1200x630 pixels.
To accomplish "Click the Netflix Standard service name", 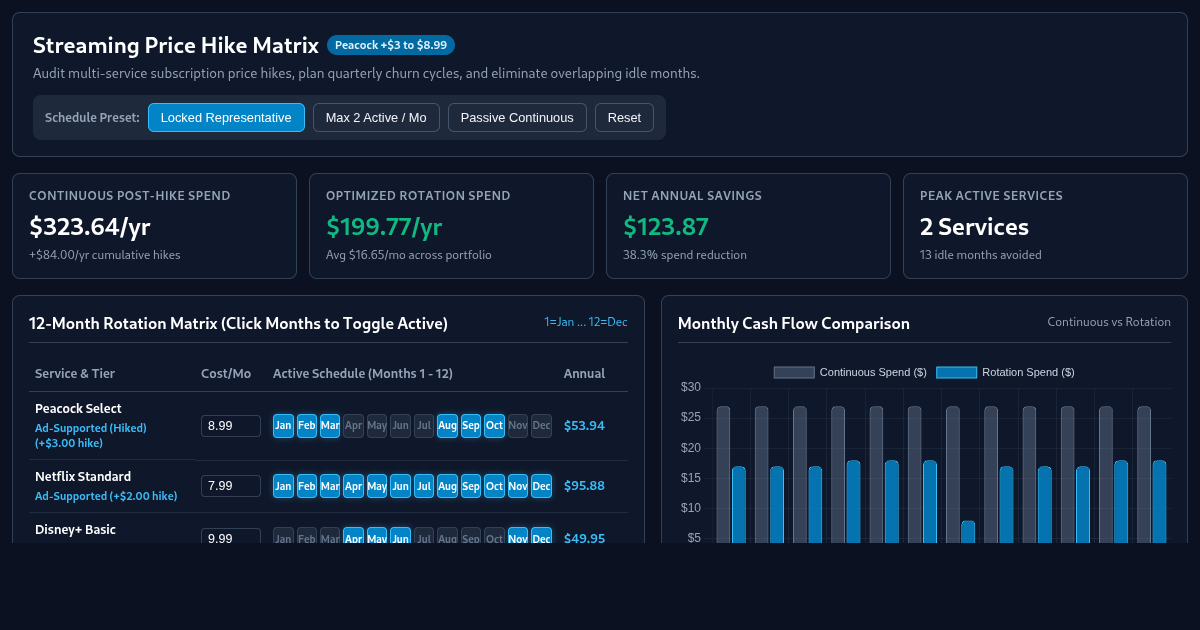I will click(x=83, y=477).
